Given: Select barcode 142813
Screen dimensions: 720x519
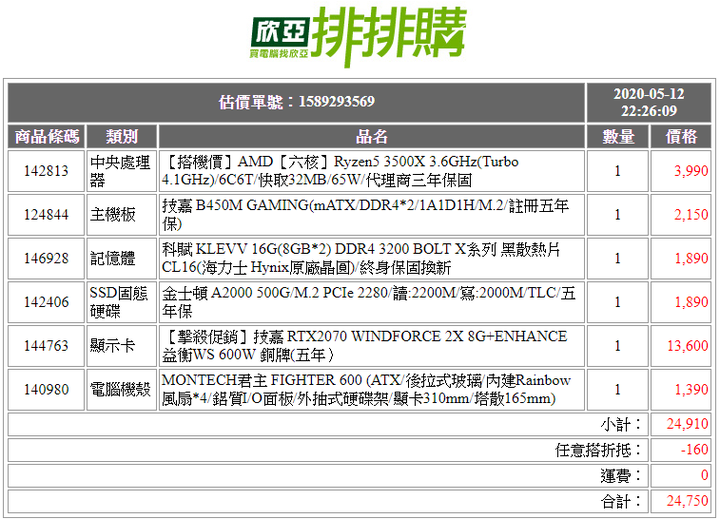Looking at the screenshot, I should tap(46, 171).
